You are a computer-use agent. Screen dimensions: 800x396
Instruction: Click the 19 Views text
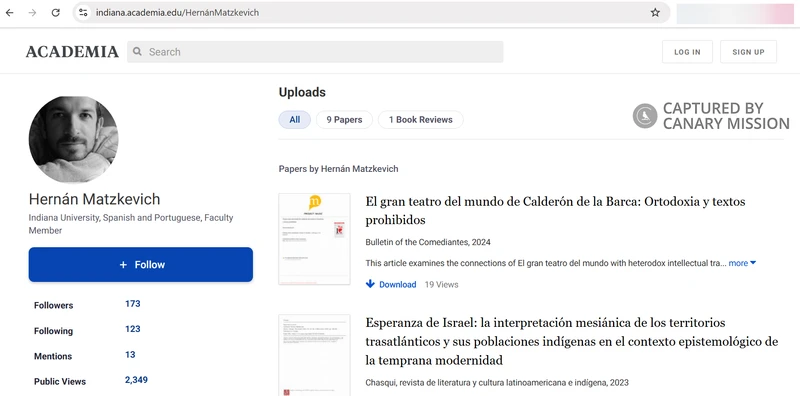pos(441,285)
